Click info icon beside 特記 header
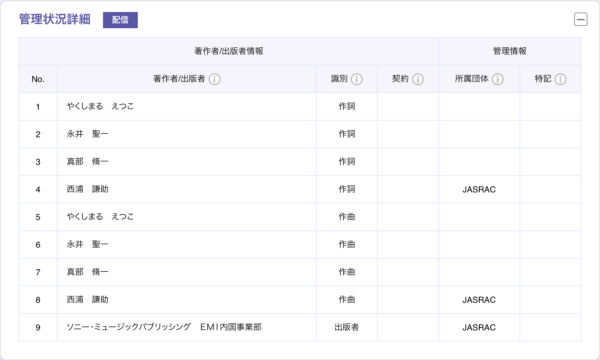600x360 pixels. 560,79
